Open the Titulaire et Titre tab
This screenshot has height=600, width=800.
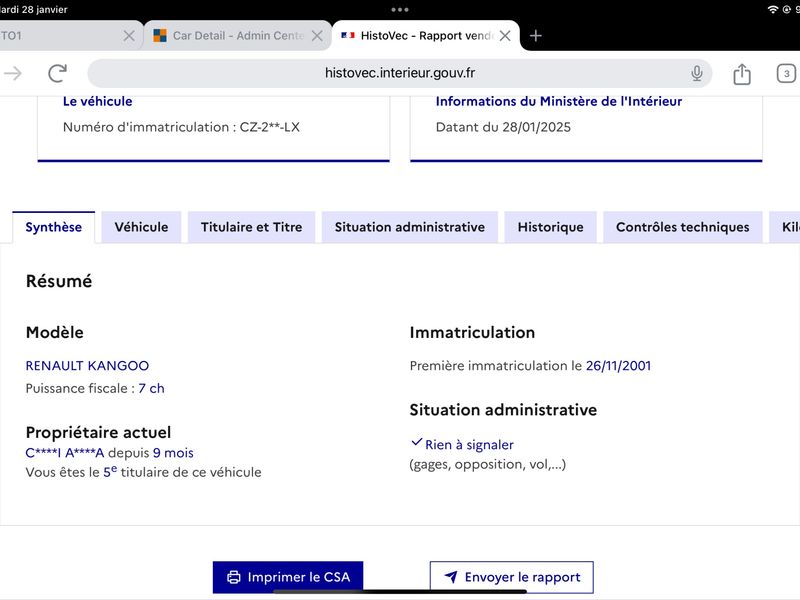[252, 227]
